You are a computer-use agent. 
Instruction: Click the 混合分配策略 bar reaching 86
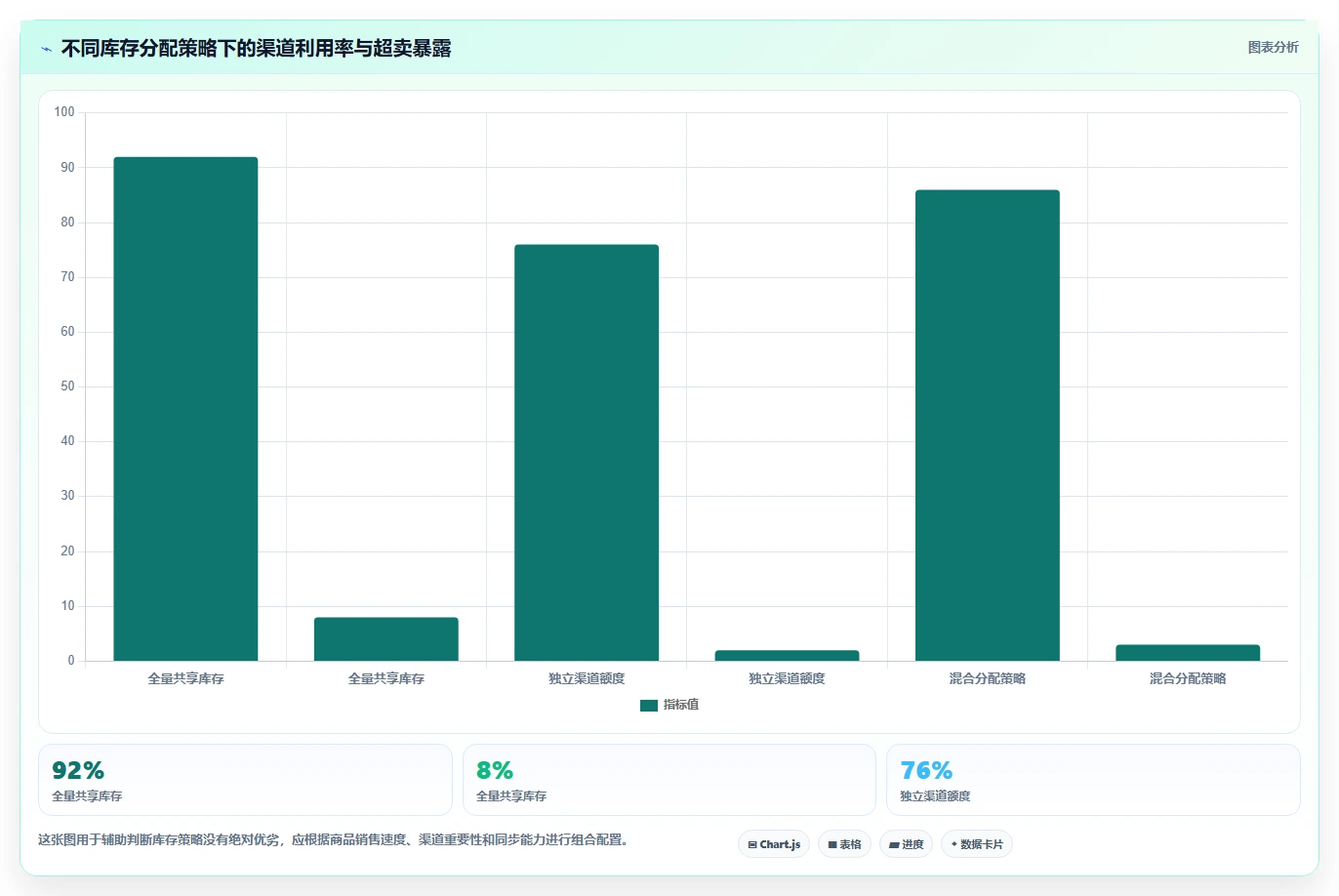[988, 426]
